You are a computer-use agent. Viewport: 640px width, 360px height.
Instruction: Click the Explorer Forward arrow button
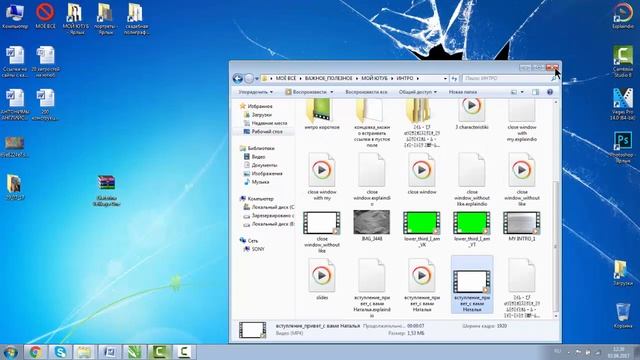point(249,78)
